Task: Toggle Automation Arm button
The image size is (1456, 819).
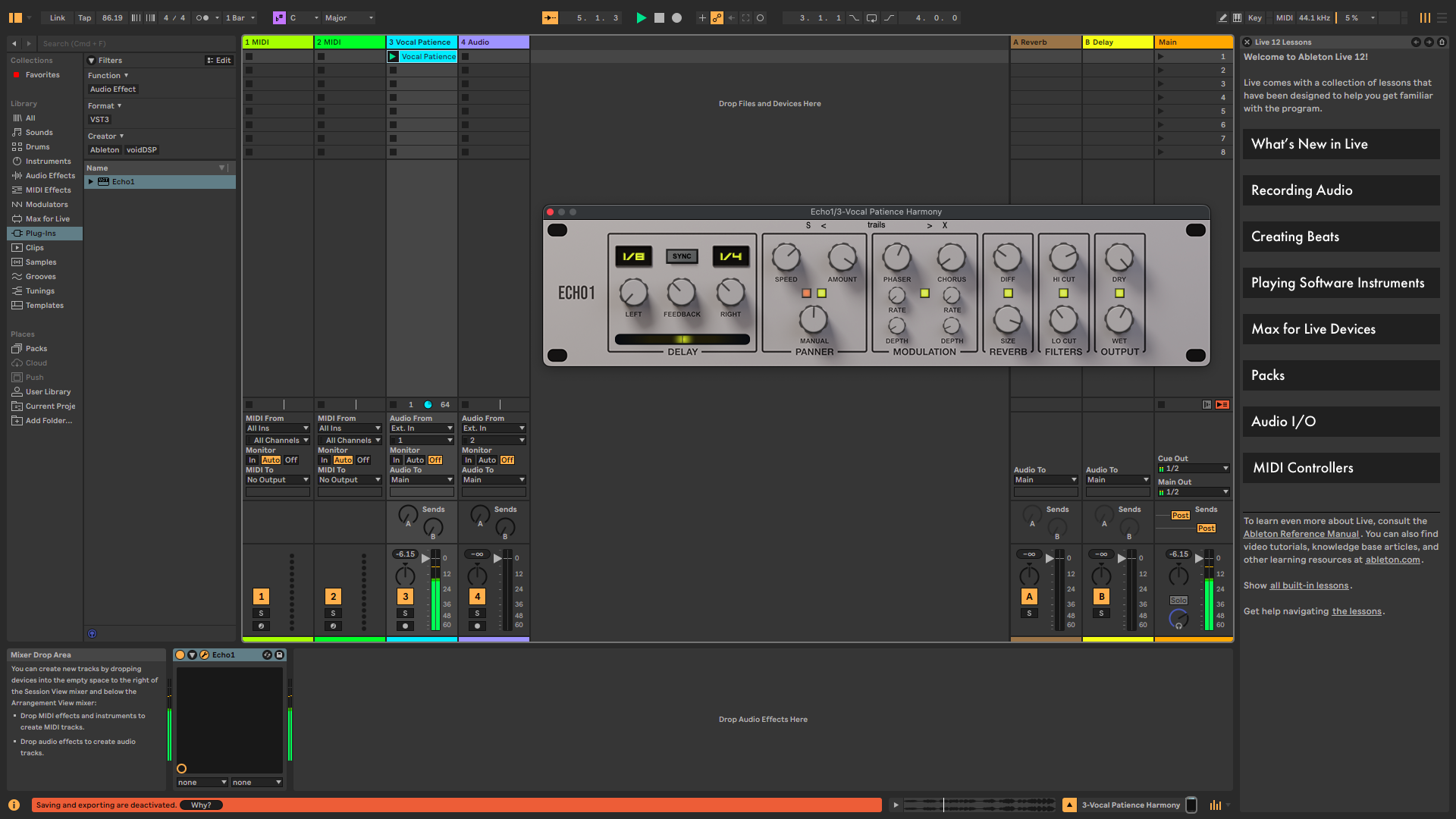Action: pos(717,17)
